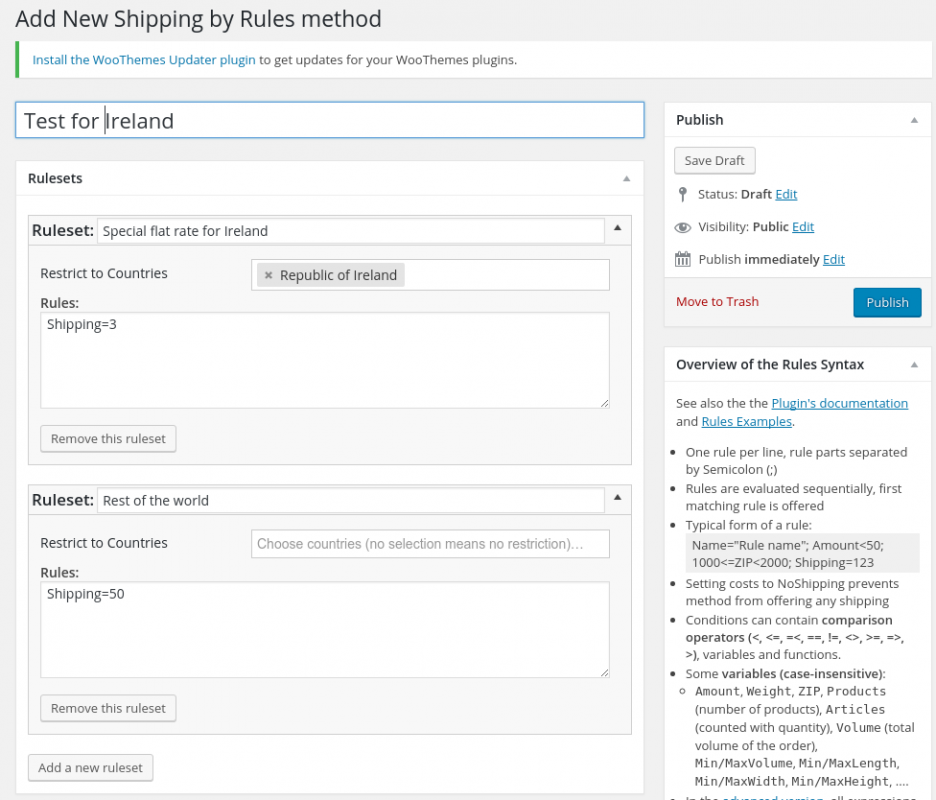Edit the Draft status

click(786, 194)
